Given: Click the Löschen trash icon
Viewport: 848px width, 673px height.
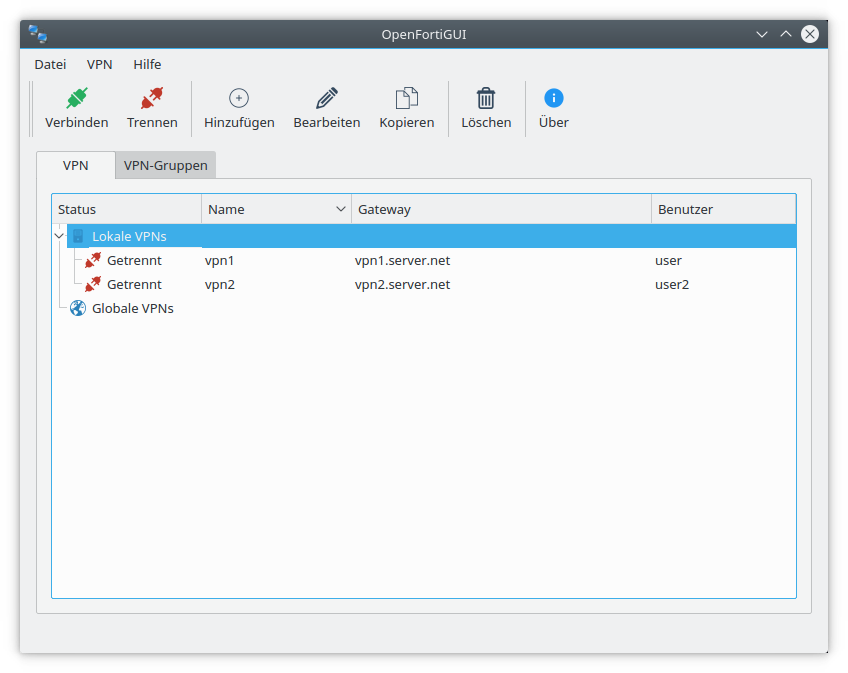Looking at the screenshot, I should [486, 98].
